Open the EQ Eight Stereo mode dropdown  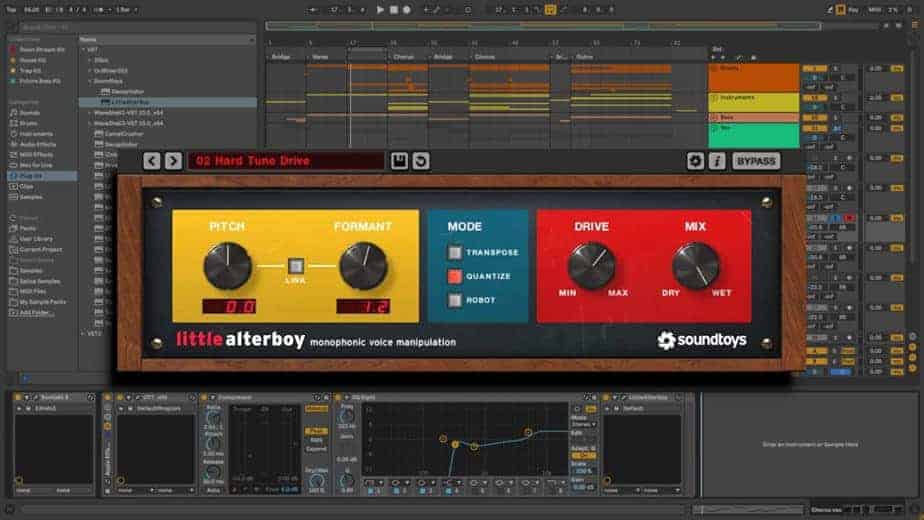click(x=584, y=424)
